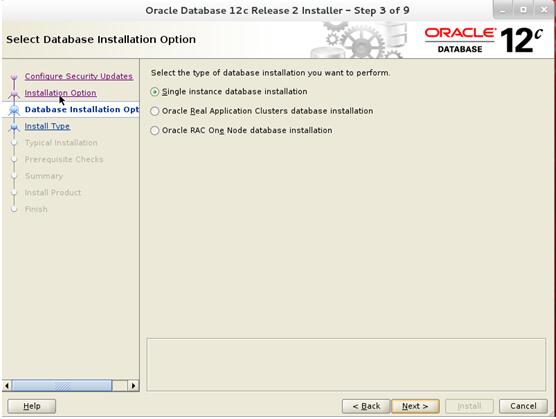Click the left scroll arrow of sidebar
The height and width of the screenshot is (419, 556).
pyautogui.click(x=7, y=385)
